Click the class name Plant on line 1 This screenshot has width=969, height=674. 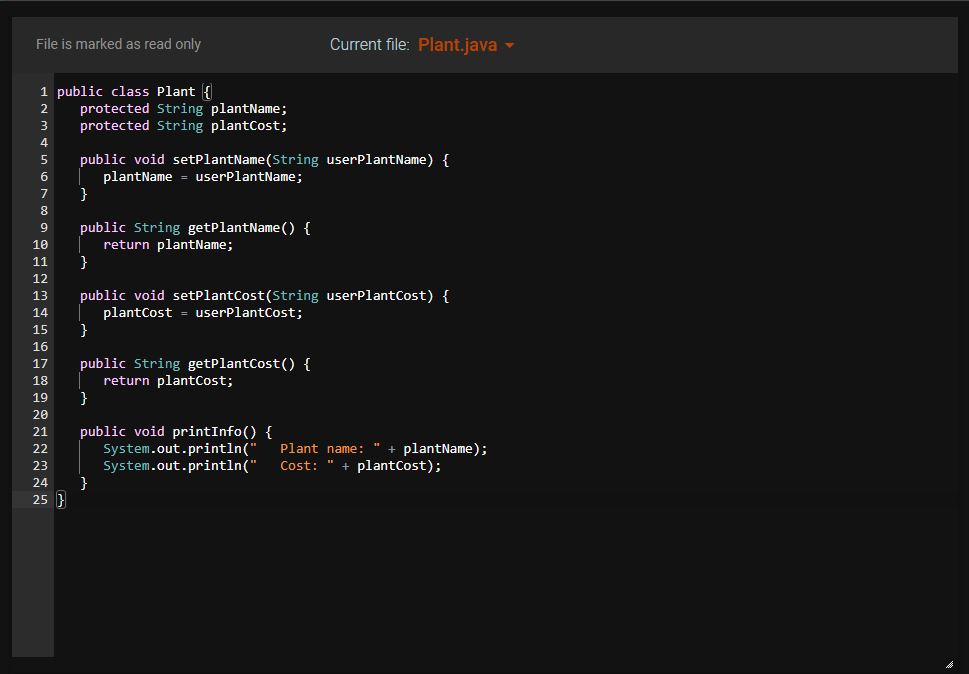(175, 91)
